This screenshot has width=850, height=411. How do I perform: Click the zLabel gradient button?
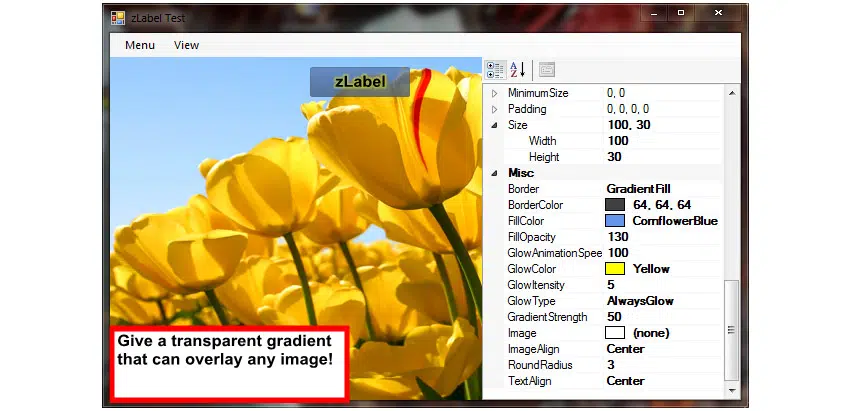tap(360, 82)
